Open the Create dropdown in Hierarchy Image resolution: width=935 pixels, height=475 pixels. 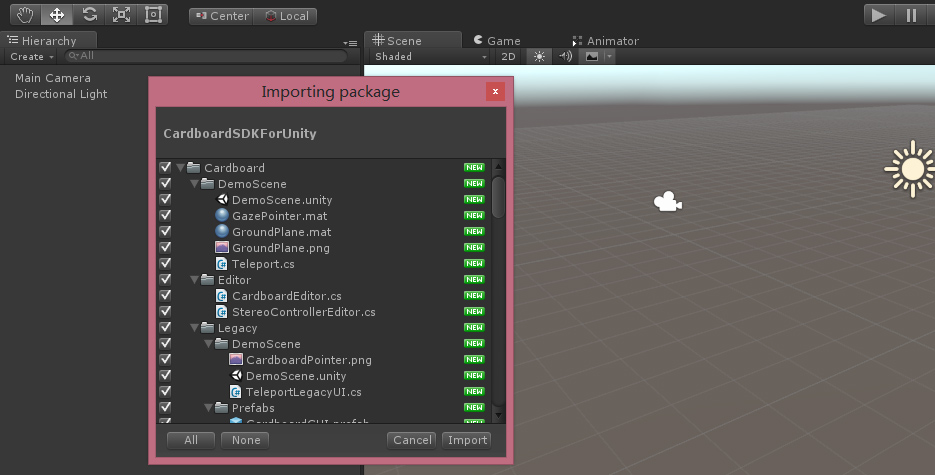point(32,57)
